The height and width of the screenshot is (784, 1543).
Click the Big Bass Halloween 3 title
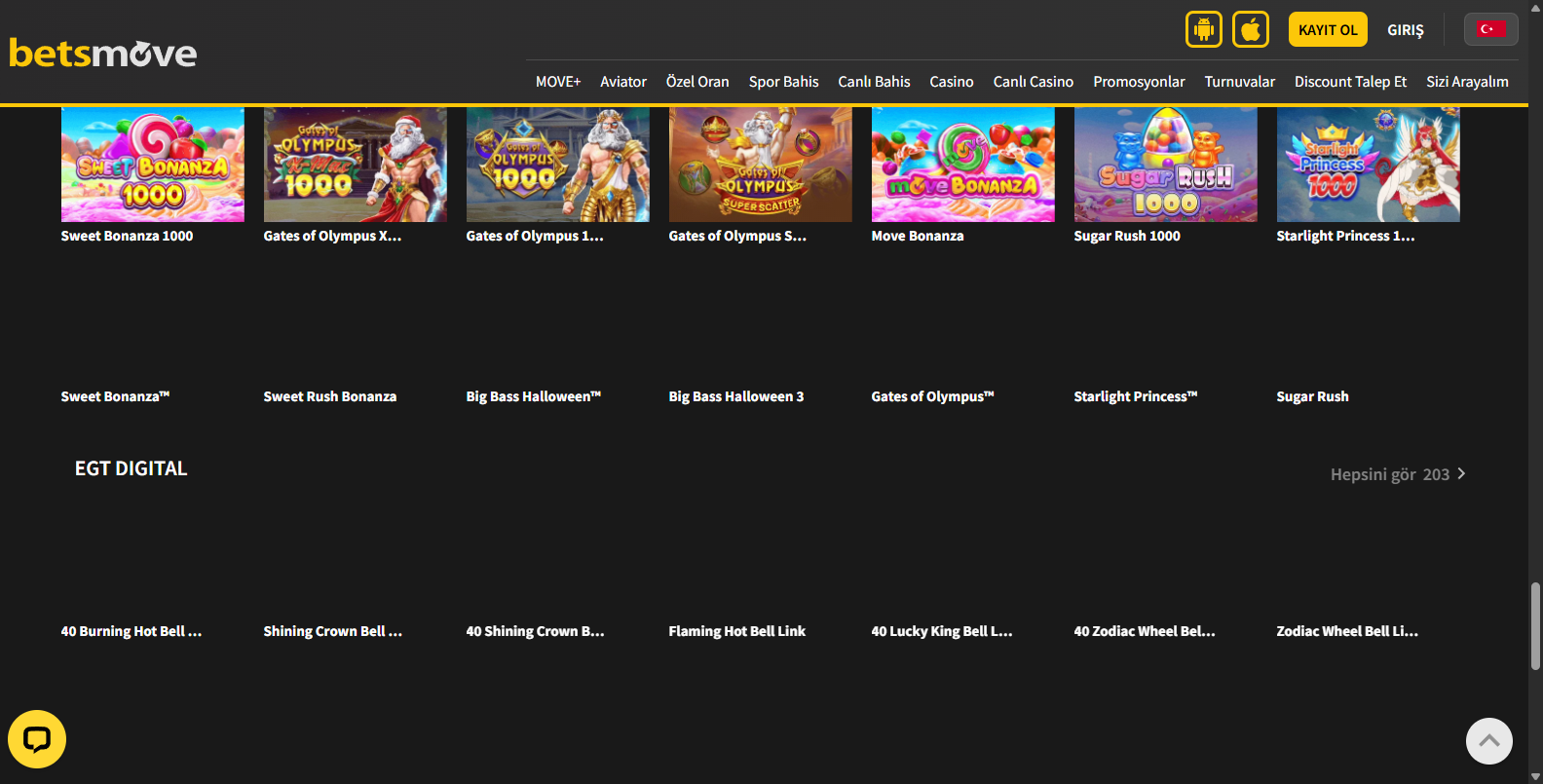click(x=735, y=396)
